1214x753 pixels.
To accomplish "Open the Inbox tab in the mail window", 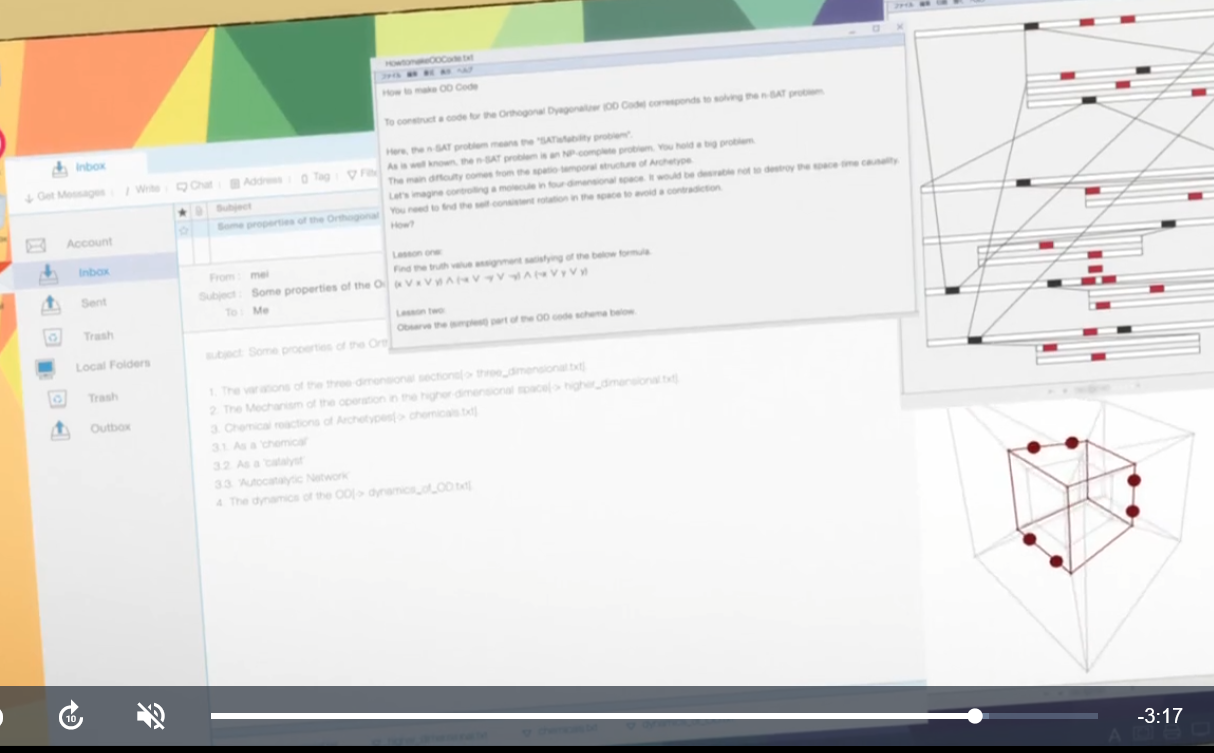I will tap(80, 167).
